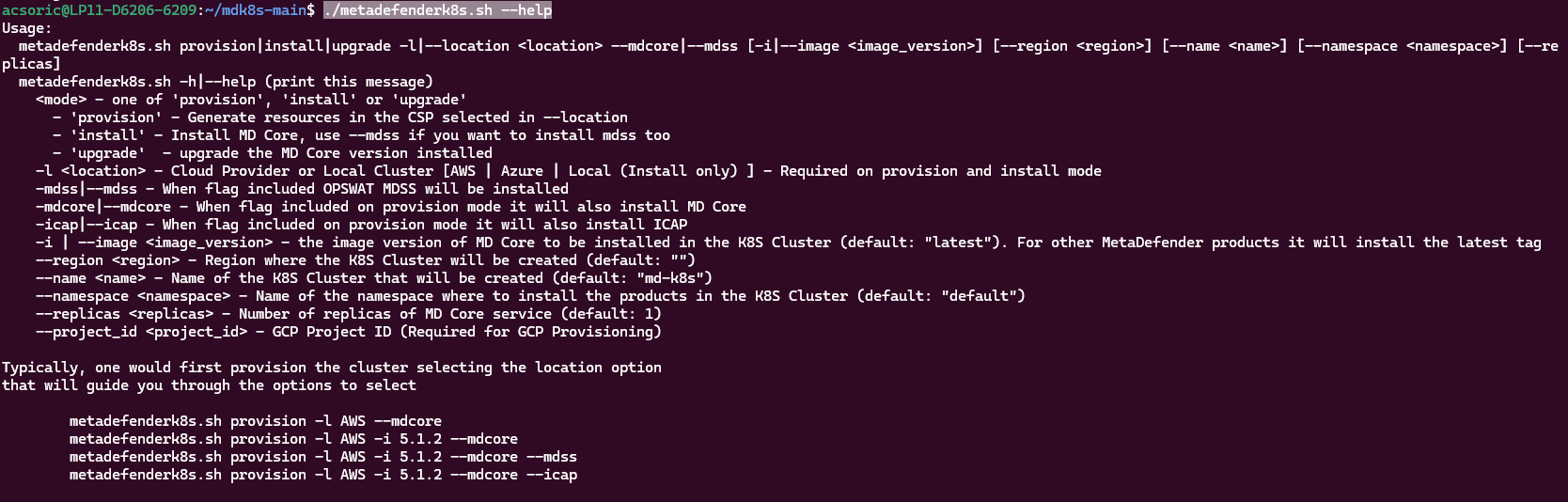Click the '--project_id <project_id>' option line
The height and width of the screenshot is (502, 1568).
(x=349, y=332)
